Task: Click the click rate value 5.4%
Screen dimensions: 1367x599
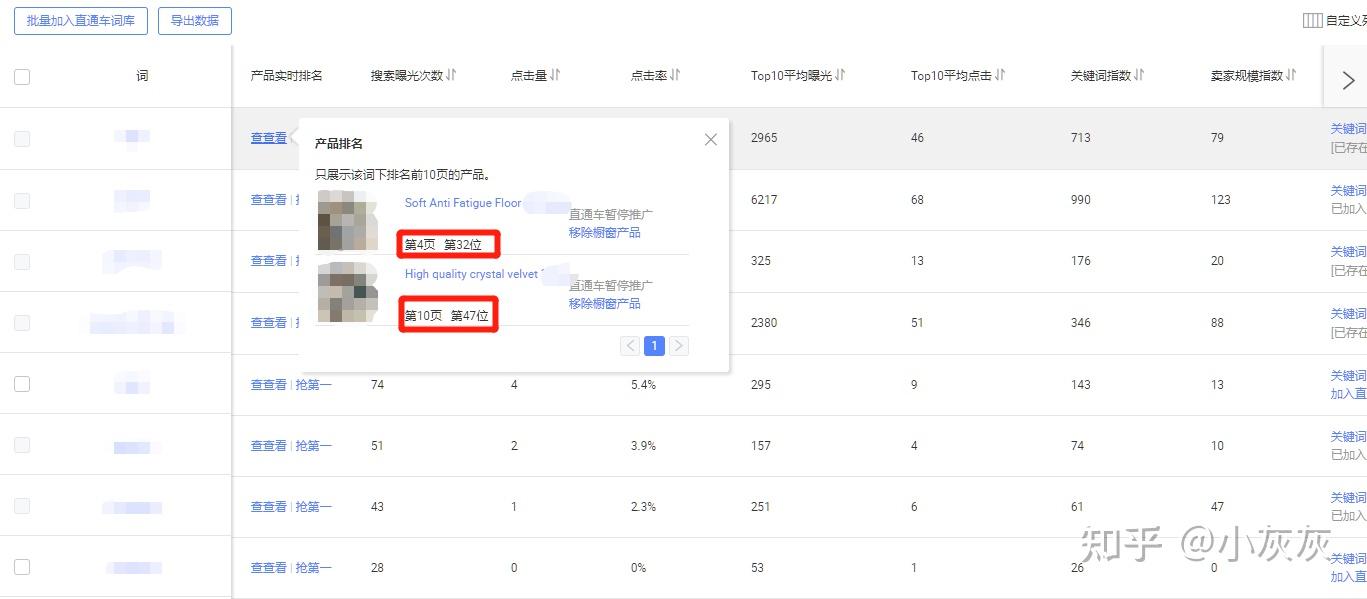Action: point(644,385)
